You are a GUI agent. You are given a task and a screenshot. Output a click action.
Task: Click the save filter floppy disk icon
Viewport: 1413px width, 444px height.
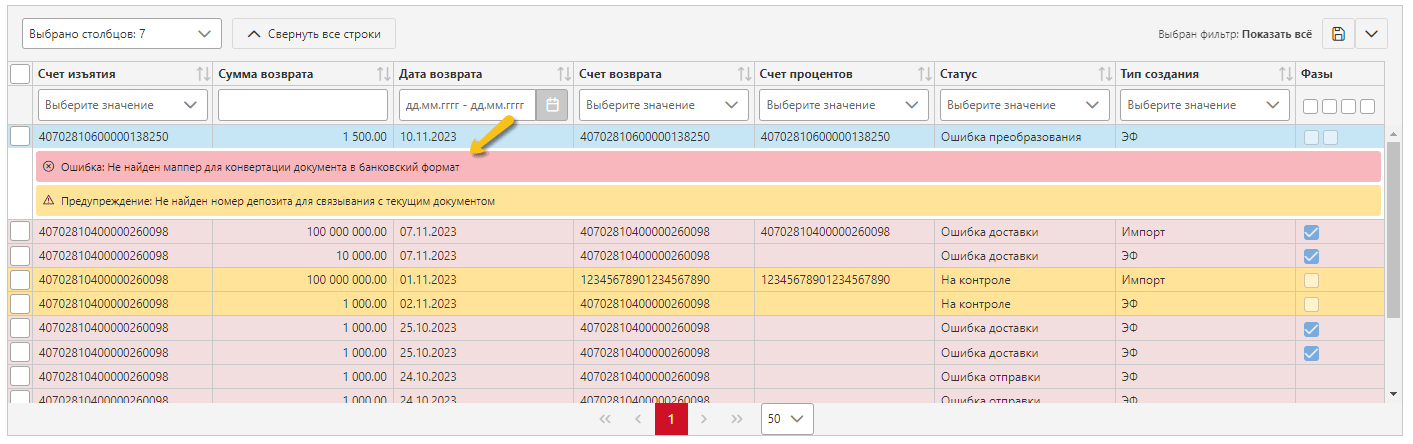pos(1338,33)
